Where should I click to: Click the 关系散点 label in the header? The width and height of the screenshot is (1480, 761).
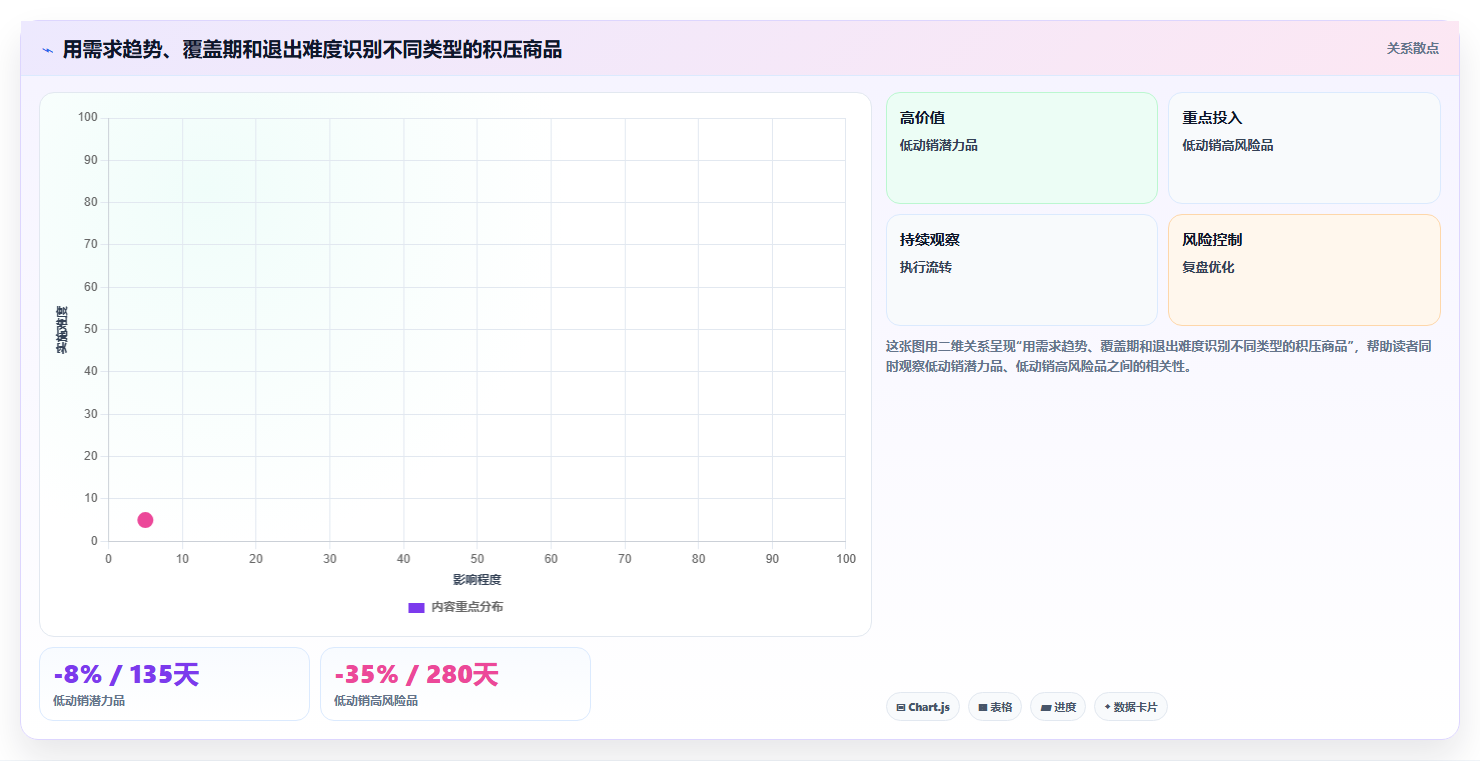tap(1412, 48)
